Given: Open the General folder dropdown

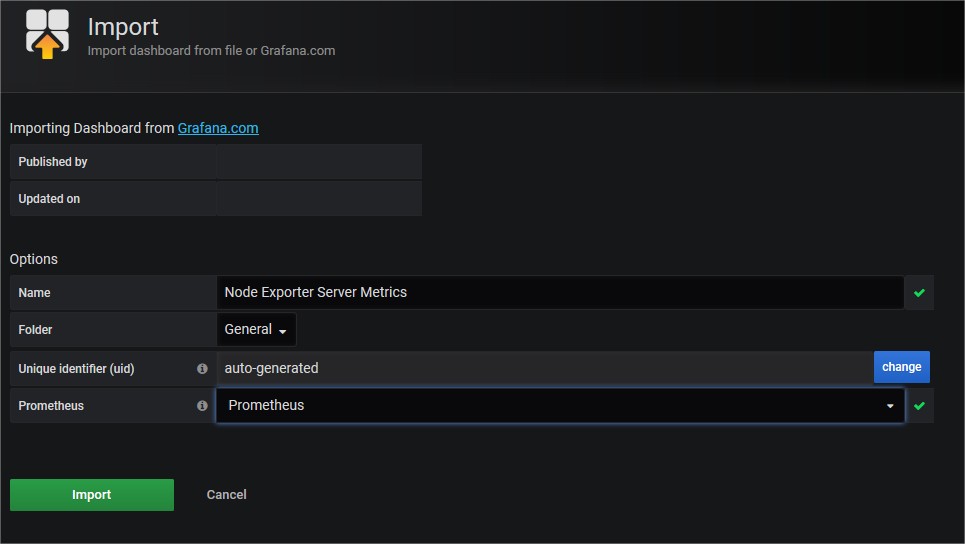Looking at the screenshot, I should click(256, 329).
